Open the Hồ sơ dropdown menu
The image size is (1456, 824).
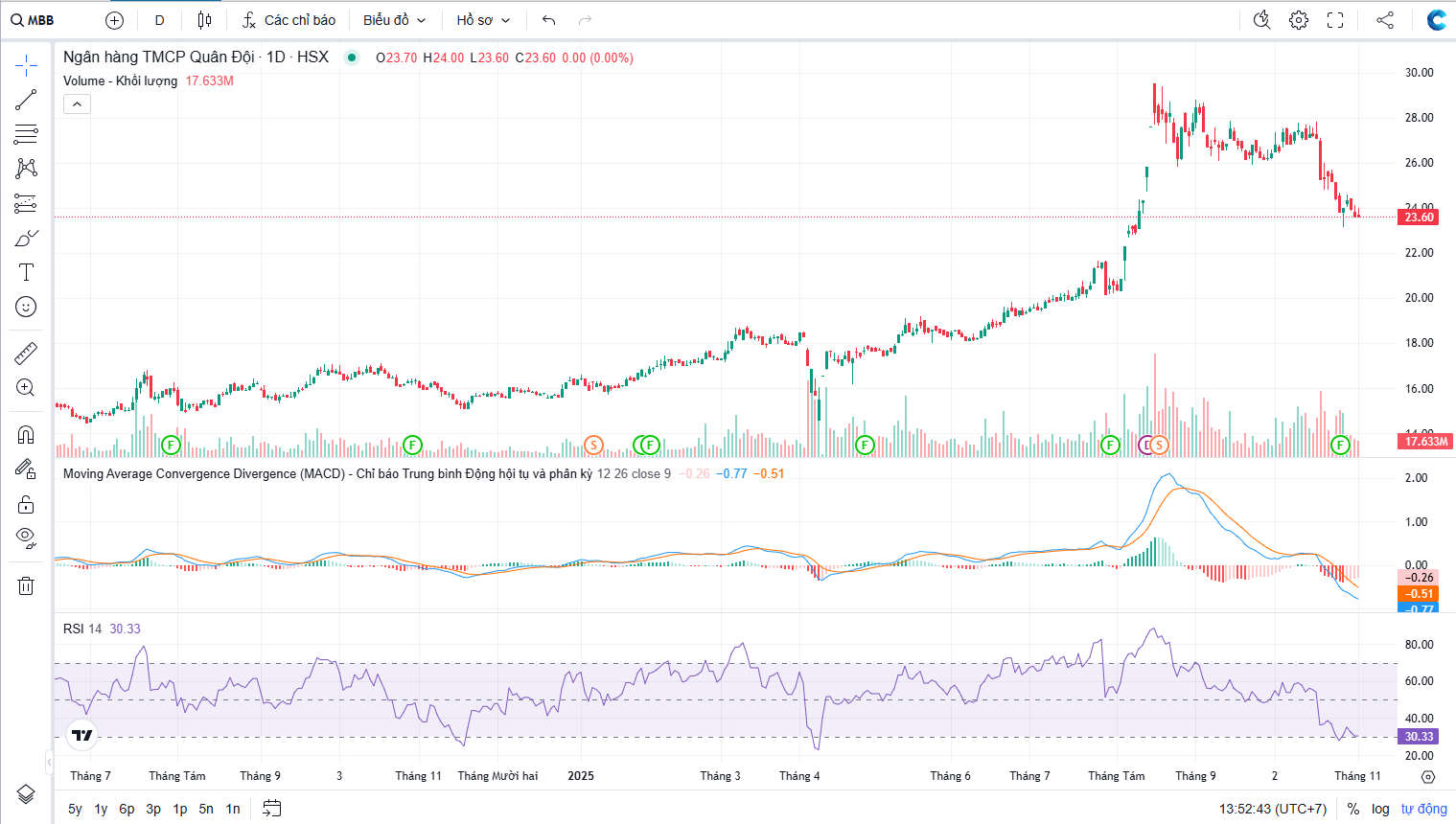tap(483, 20)
